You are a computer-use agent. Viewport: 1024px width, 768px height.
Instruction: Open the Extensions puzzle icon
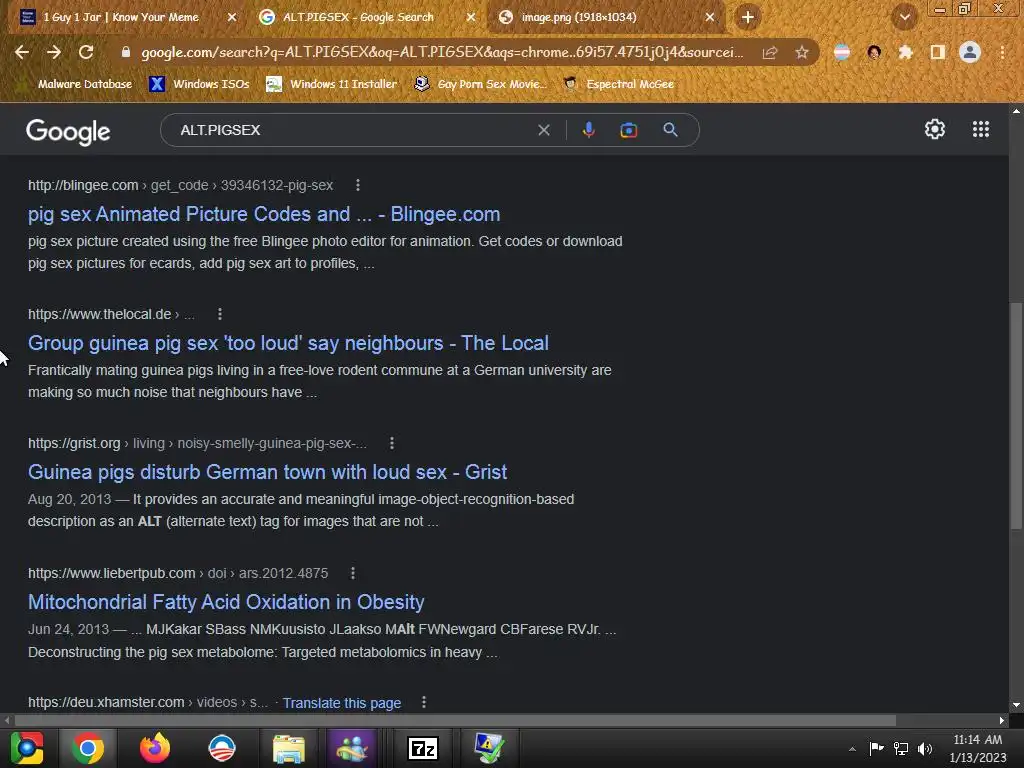pyautogui.click(x=905, y=52)
